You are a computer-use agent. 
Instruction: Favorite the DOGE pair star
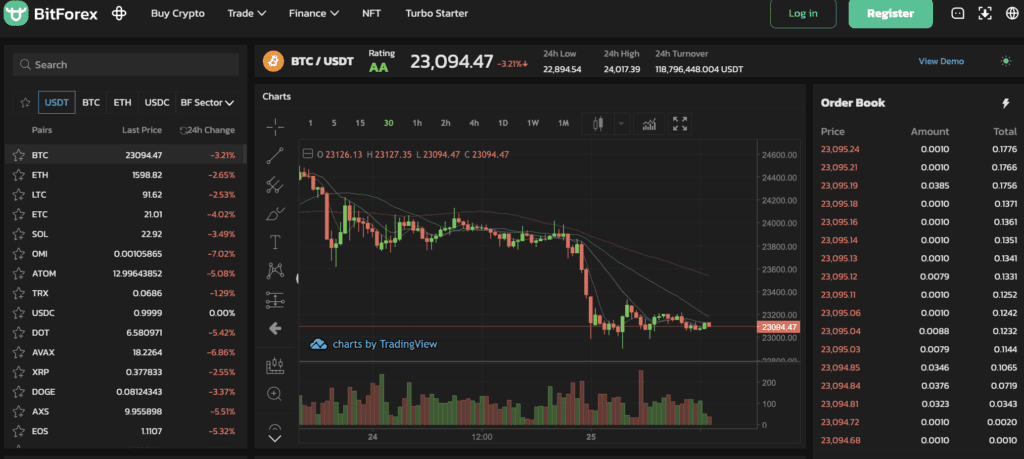point(18,392)
